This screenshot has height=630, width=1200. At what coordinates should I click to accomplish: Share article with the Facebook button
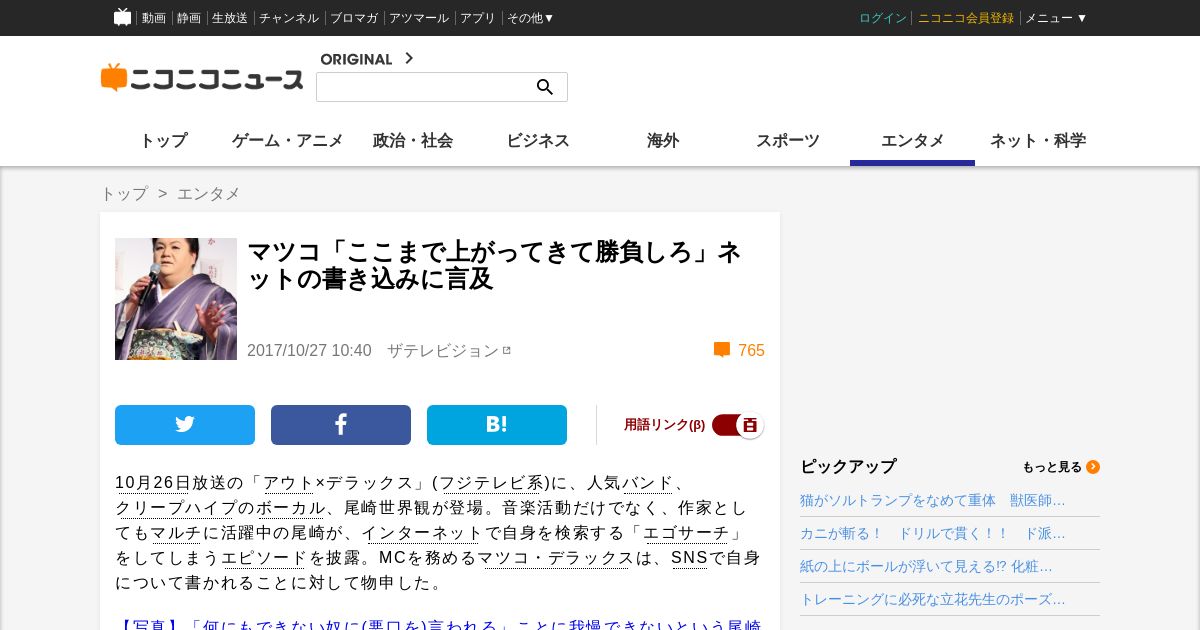coord(341,425)
